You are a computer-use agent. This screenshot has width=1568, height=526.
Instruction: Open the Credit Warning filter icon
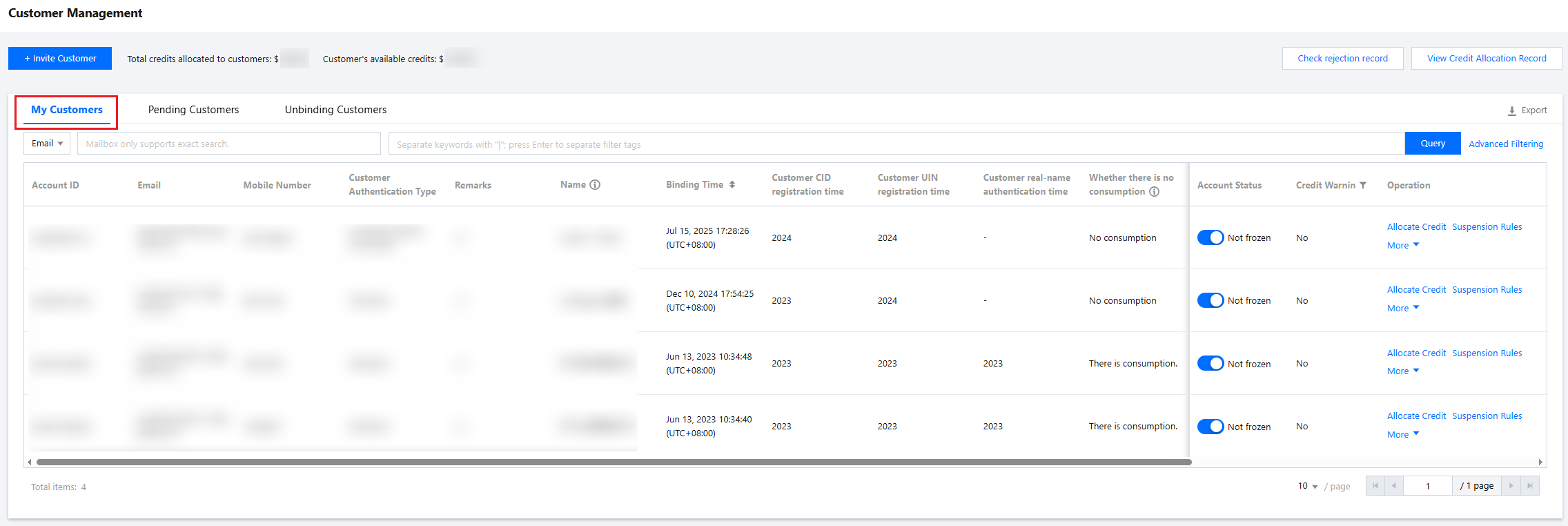(1363, 186)
